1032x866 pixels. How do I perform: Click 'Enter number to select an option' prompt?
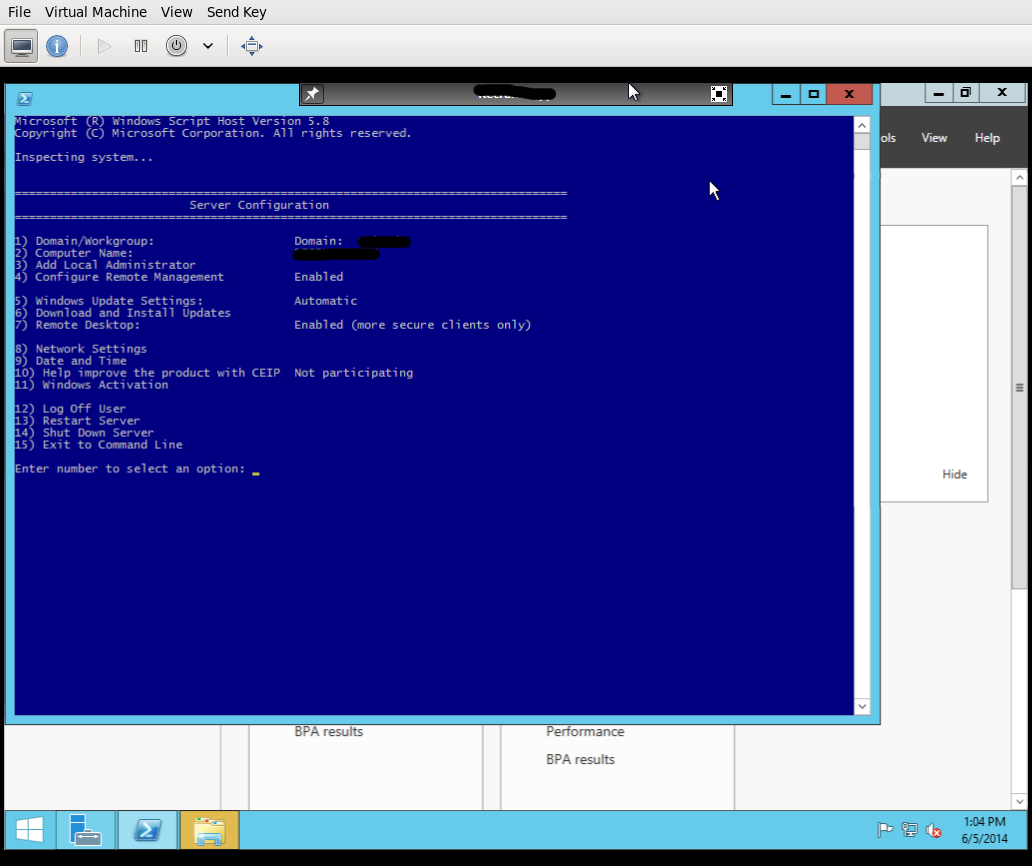tap(130, 469)
